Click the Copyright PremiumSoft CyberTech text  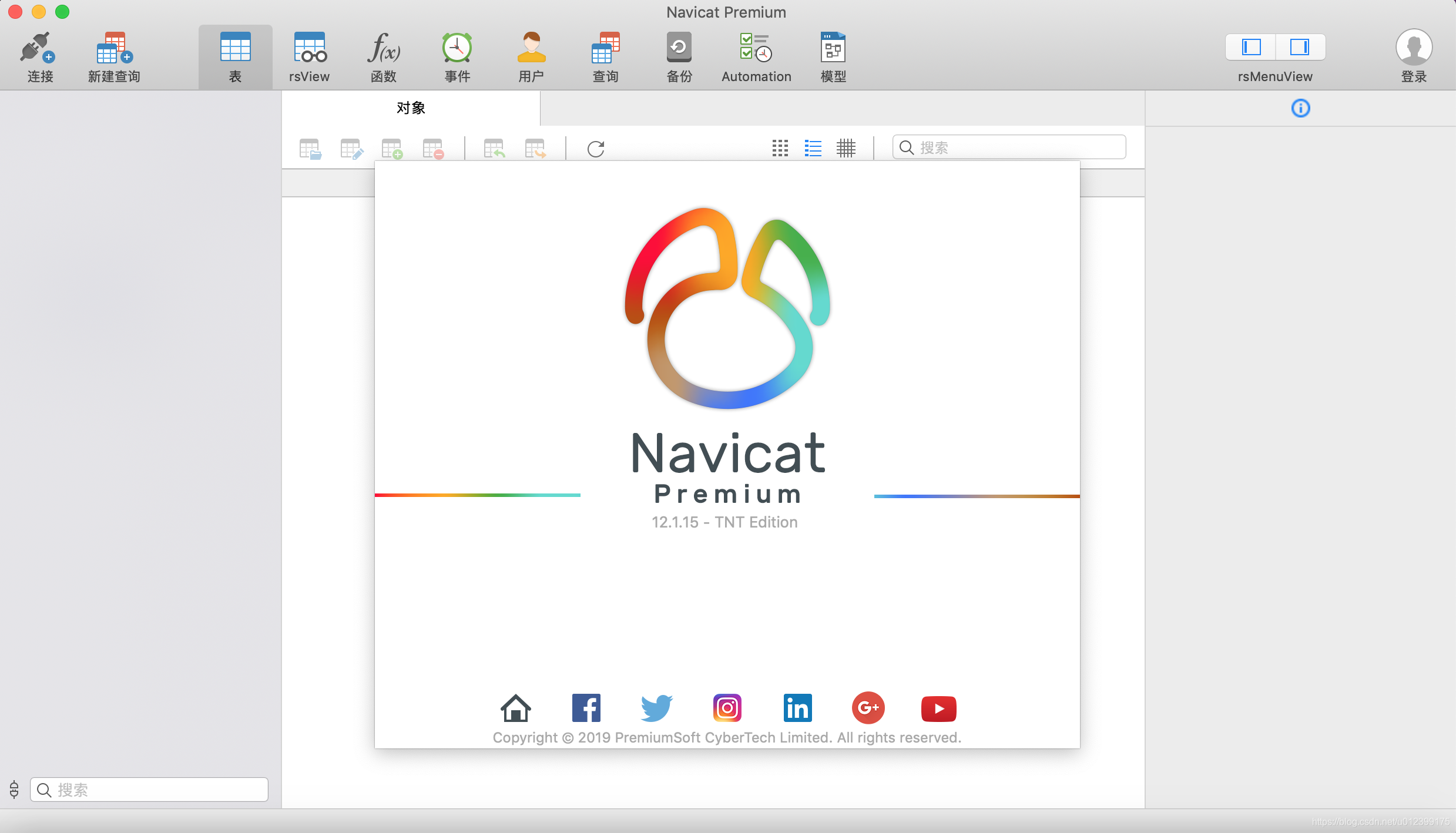click(x=727, y=738)
